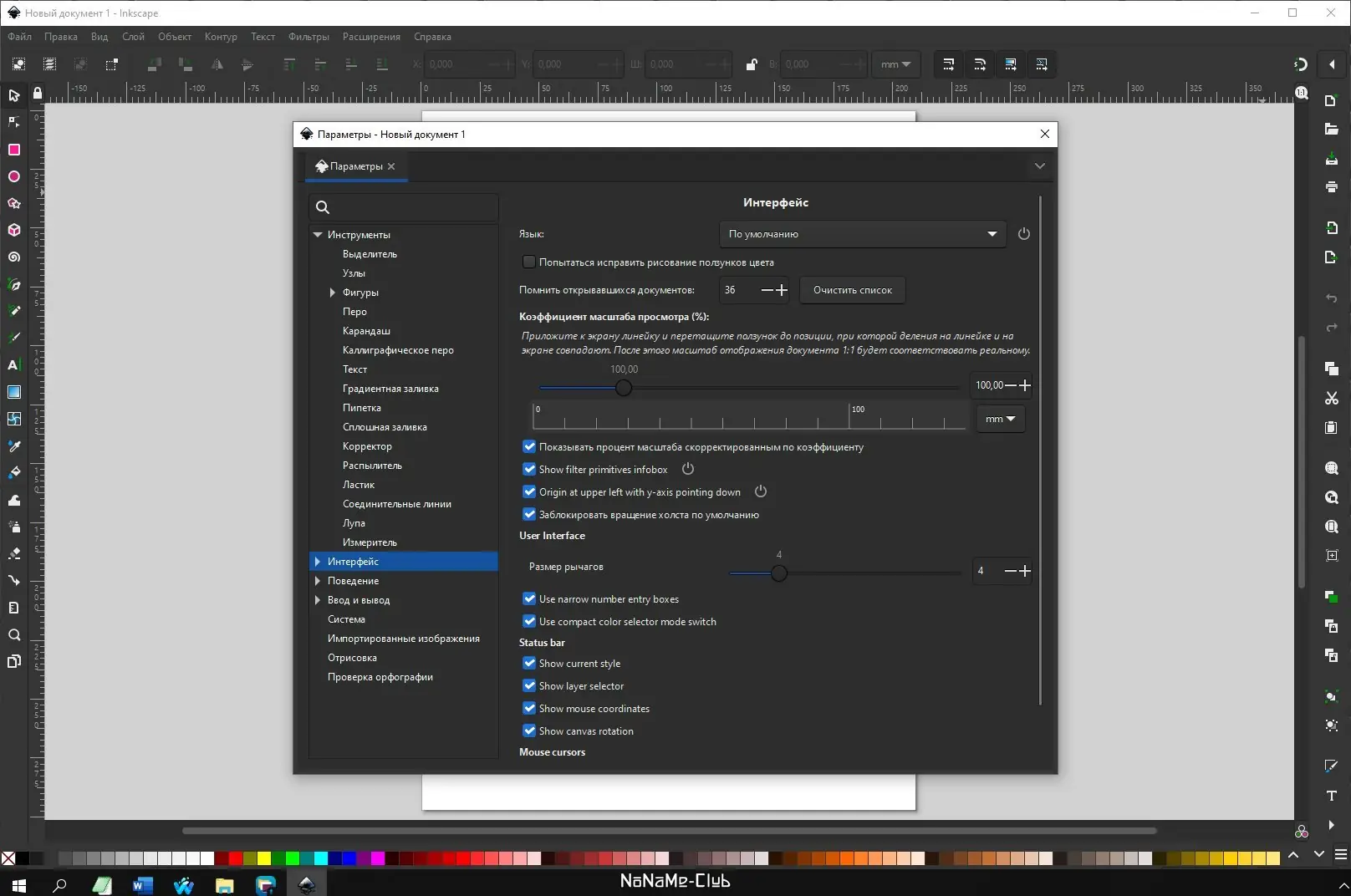This screenshot has height=896, width=1351.
Task: Select the Dropper color picker tool
Action: pos(14,445)
